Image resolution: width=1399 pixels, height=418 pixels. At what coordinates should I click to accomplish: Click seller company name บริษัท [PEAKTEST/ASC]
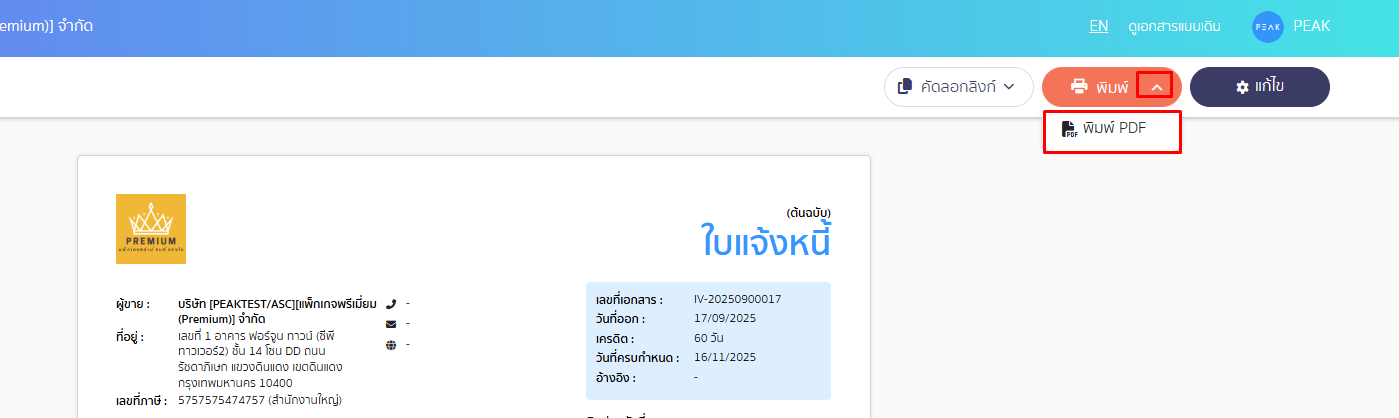(277, 311)
